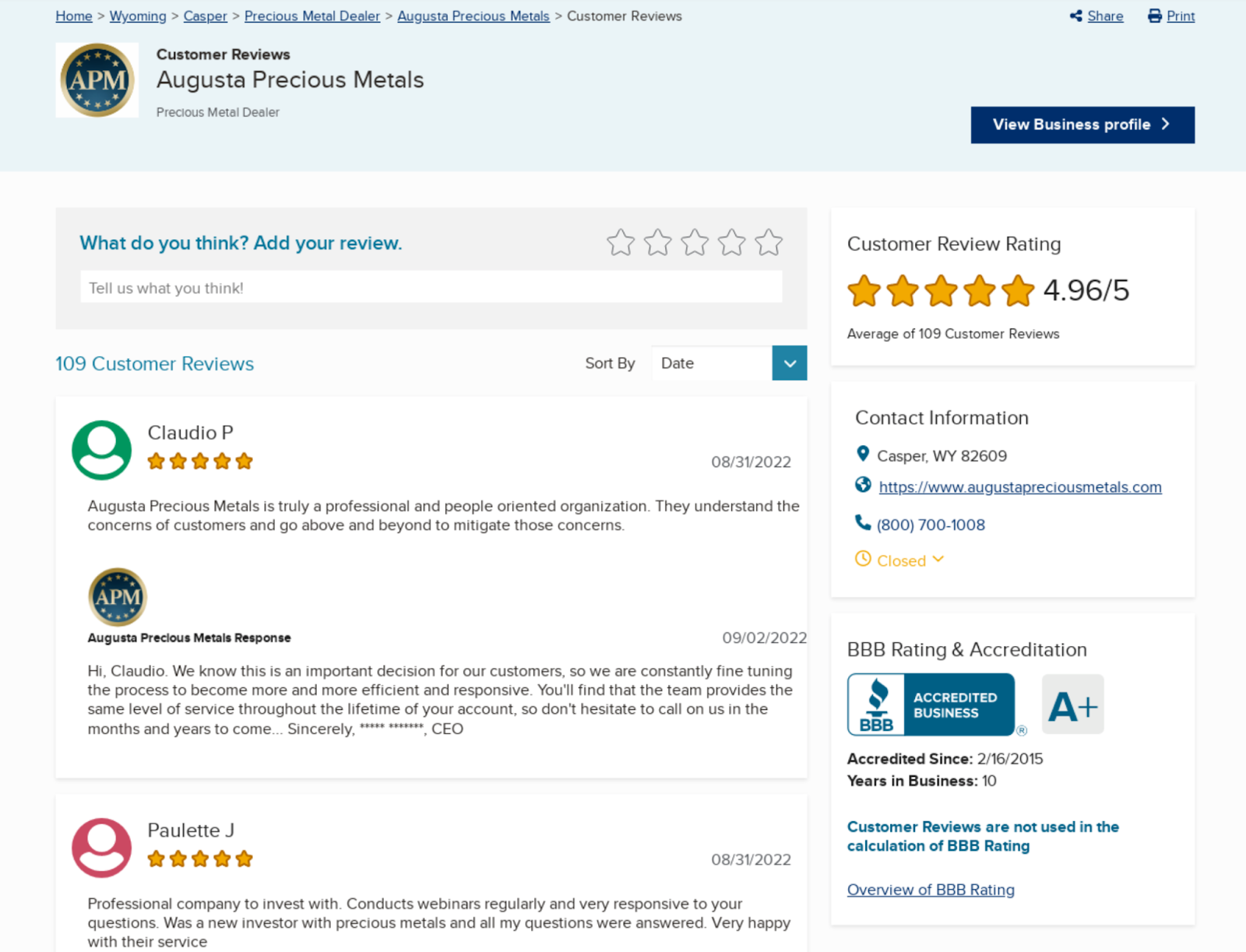Click the Augusta Precious Metals page title
Viewport: 1246px width, 952px height.
(290, 80)
